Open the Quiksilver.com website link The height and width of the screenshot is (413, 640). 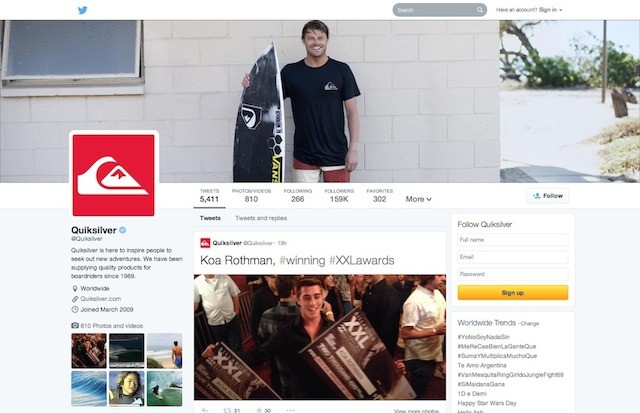pos(100,299)
